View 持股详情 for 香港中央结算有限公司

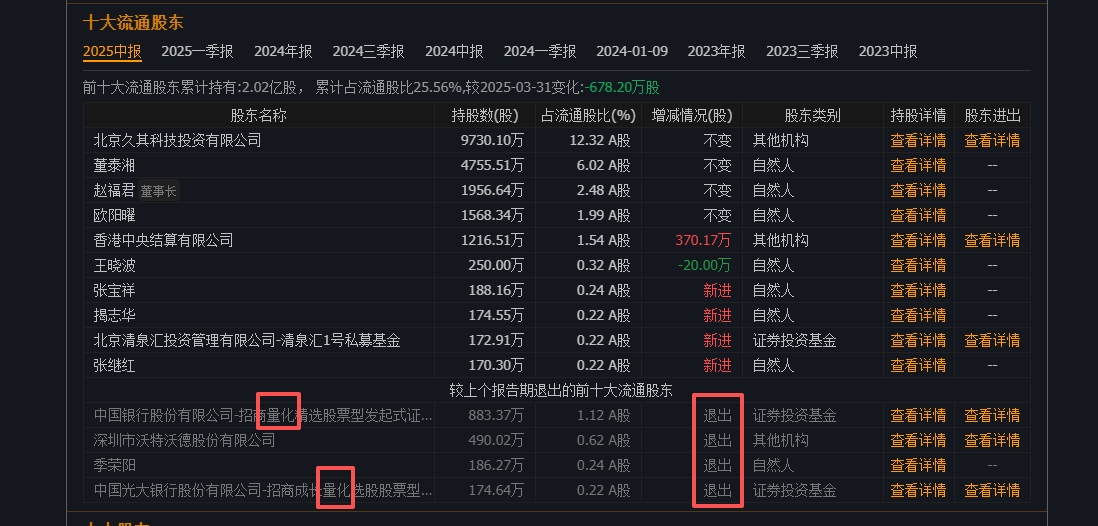pos(918,240)
